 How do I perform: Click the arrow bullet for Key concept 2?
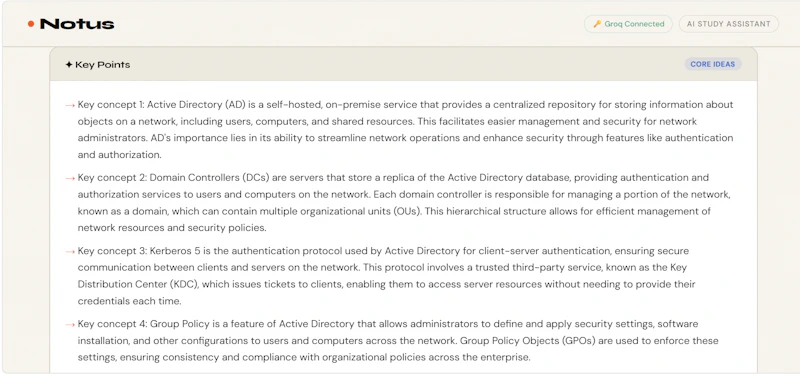[70, 178]
